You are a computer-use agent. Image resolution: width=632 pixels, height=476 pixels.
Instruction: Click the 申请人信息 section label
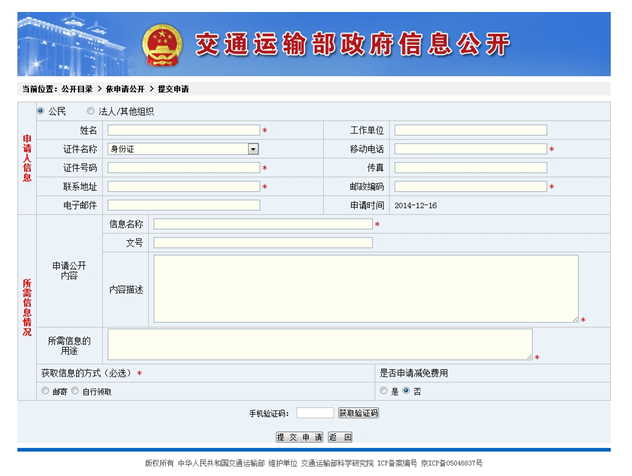click(27, 158)
